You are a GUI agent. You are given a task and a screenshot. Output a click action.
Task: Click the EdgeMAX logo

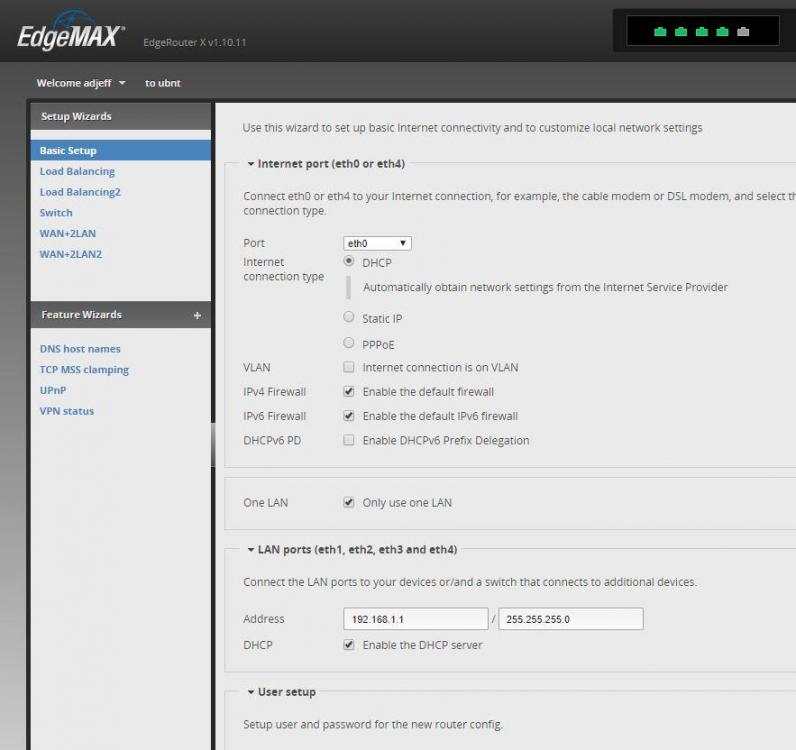71,35
